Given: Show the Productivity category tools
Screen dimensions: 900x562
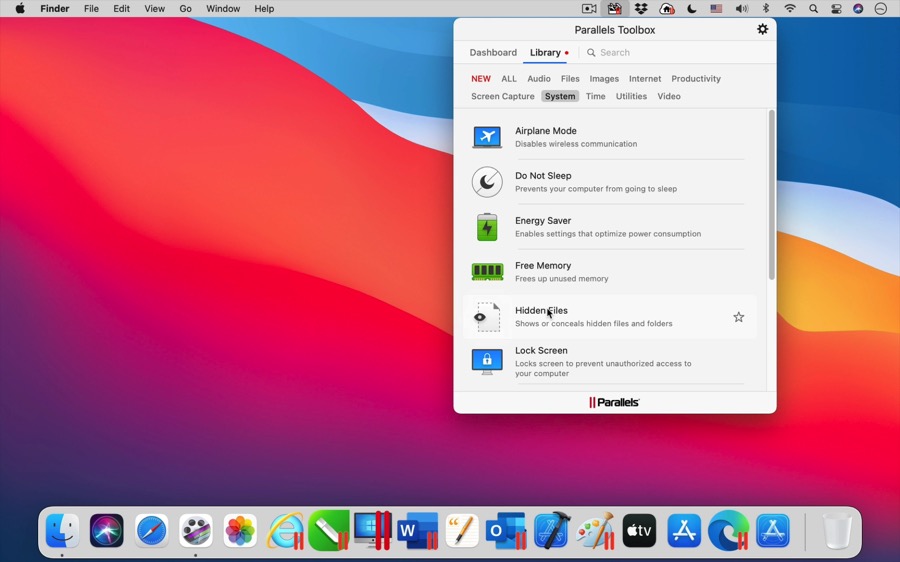Looking at the screenshot, I should pyautogui.click(x=696, y=79).
